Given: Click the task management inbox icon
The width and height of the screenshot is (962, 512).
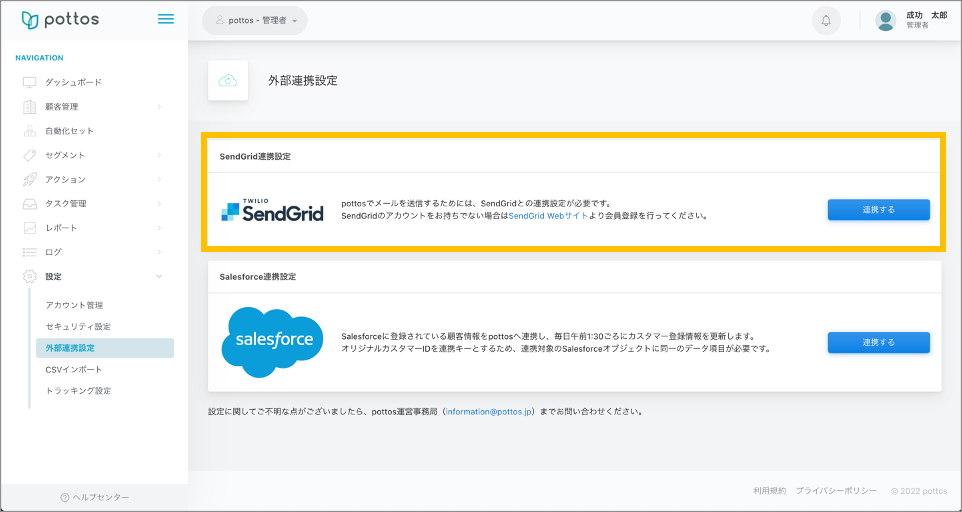Looking at the screenshot, I should pos(29,204).
